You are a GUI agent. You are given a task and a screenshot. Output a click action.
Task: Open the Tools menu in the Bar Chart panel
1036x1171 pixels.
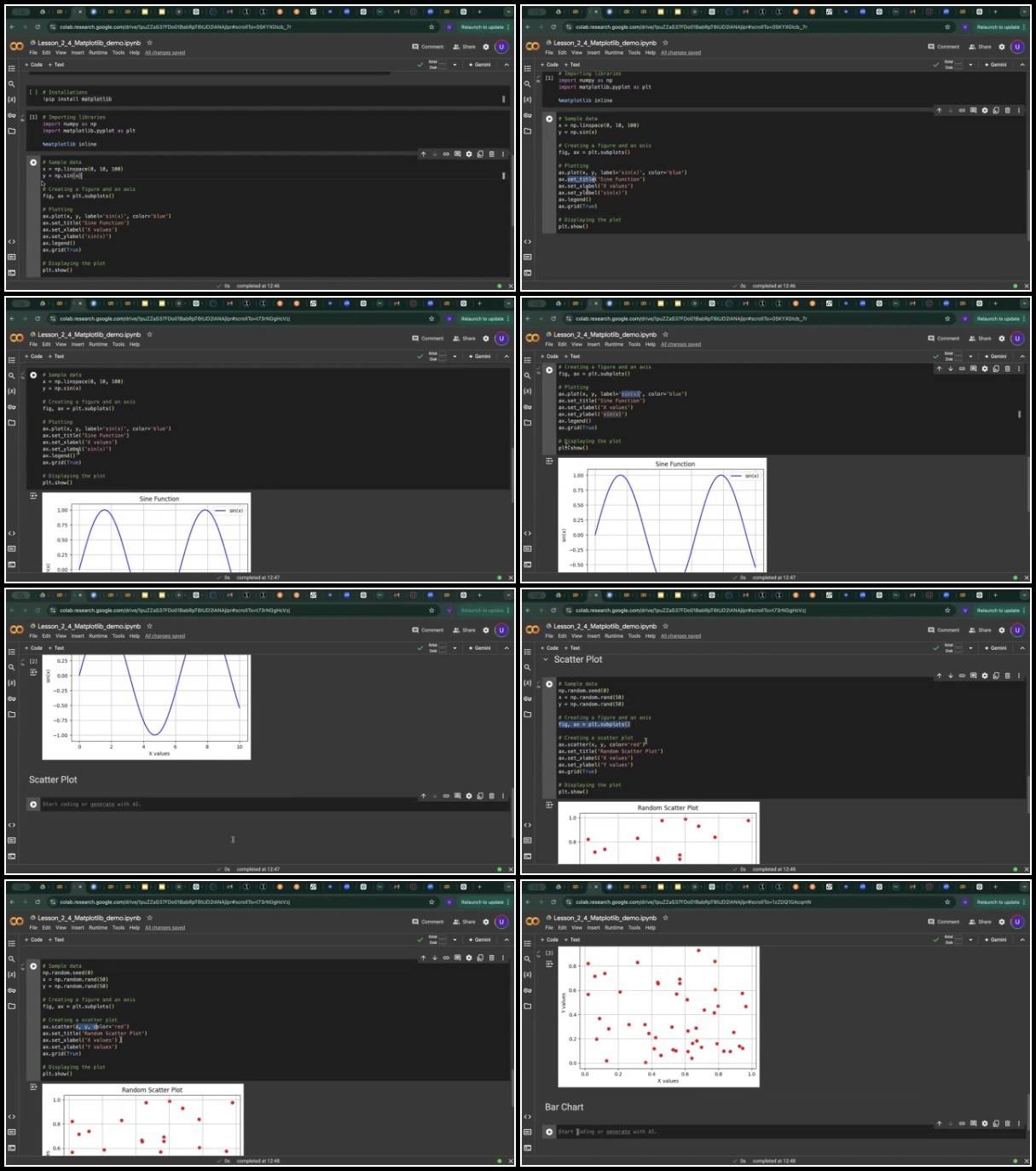(634, 928)
